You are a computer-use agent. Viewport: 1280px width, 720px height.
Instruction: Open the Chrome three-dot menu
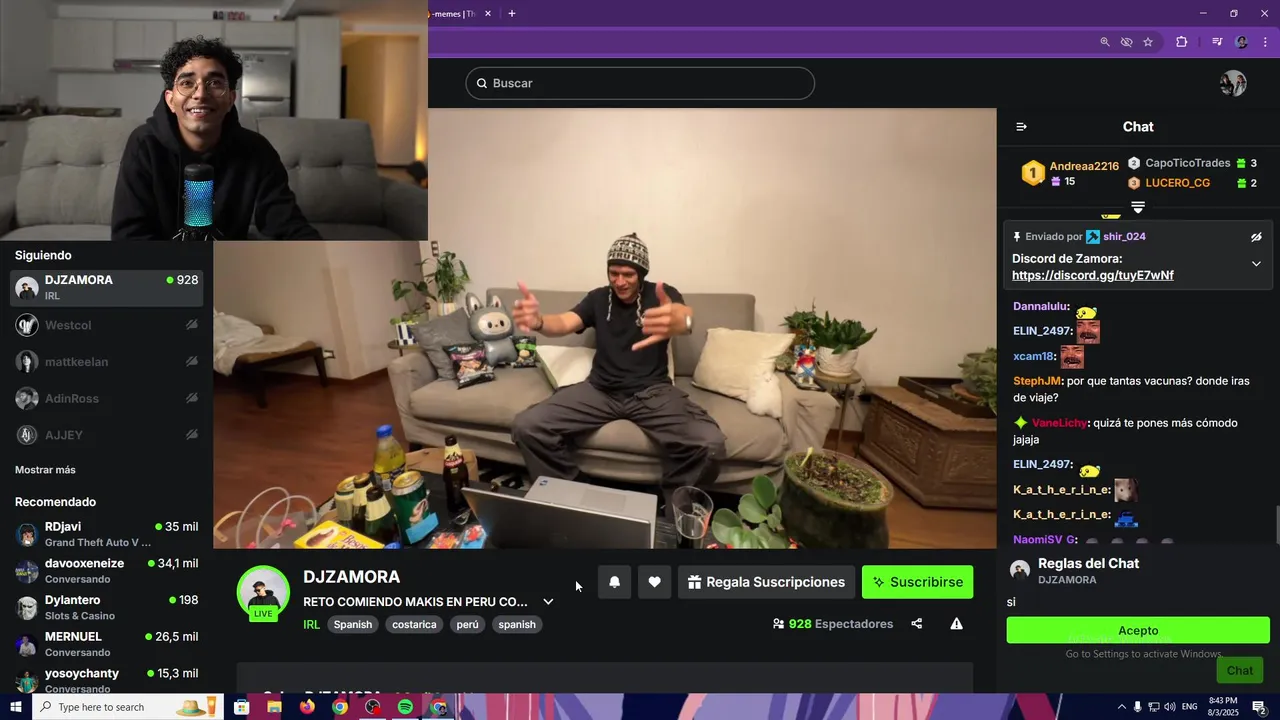[1265, 42]
